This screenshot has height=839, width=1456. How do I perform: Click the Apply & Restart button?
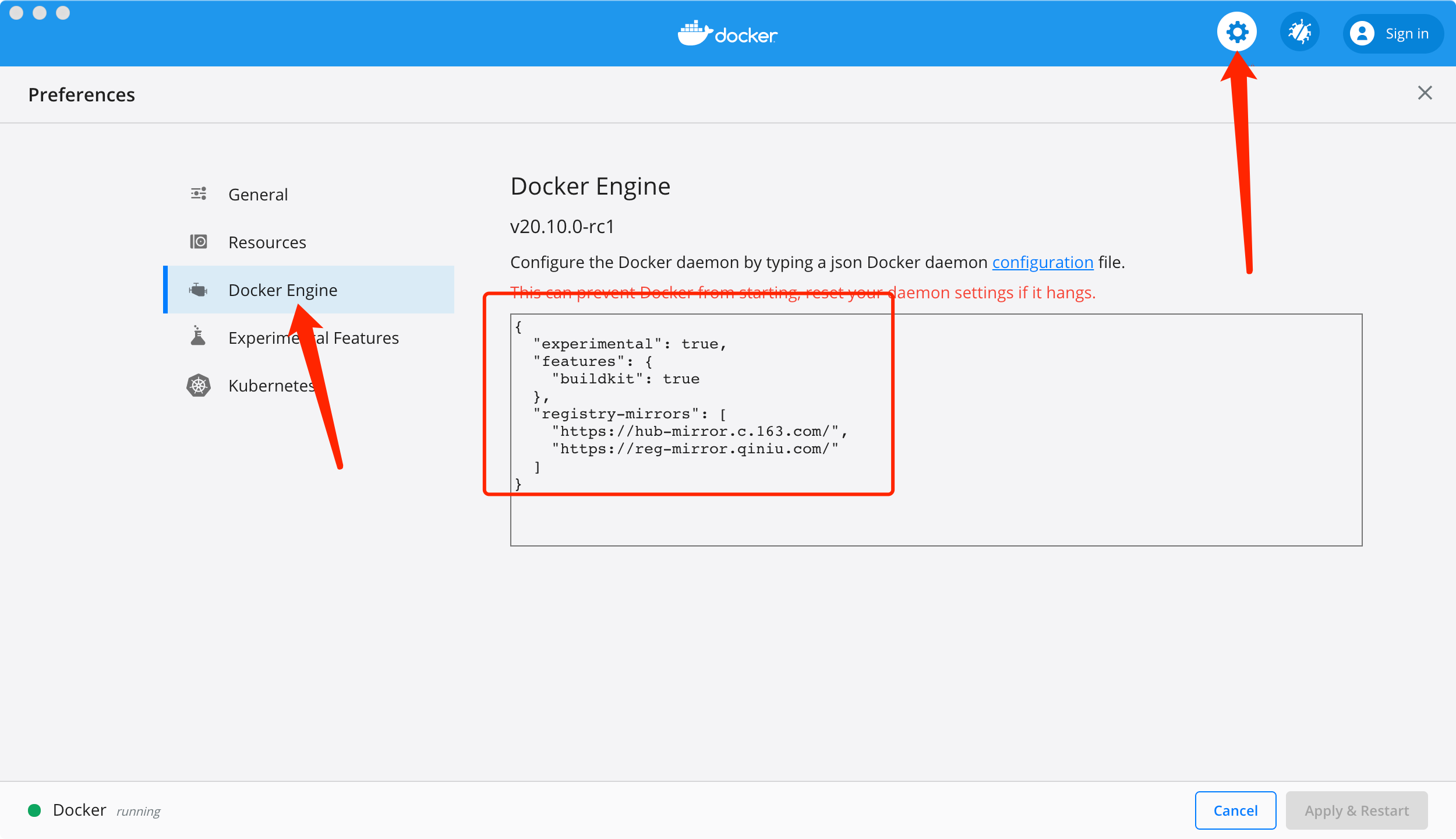click(x=1356, y=810)
